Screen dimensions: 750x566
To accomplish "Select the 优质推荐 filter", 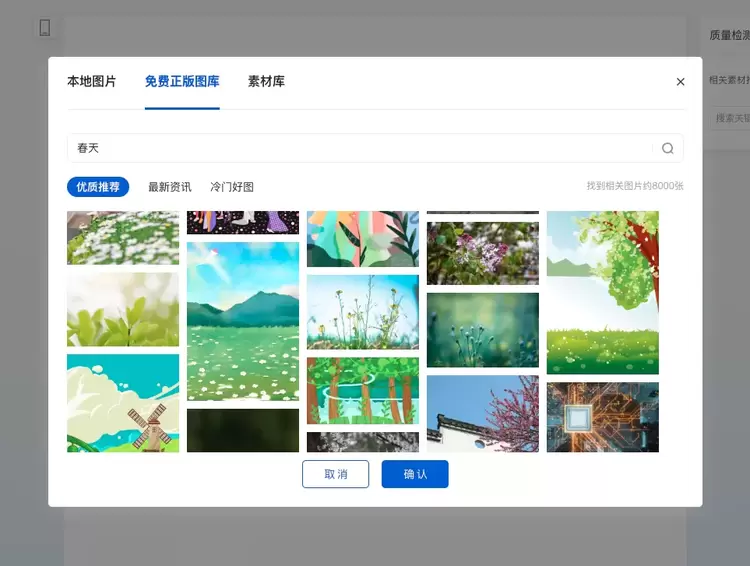I will click(98, 187).
